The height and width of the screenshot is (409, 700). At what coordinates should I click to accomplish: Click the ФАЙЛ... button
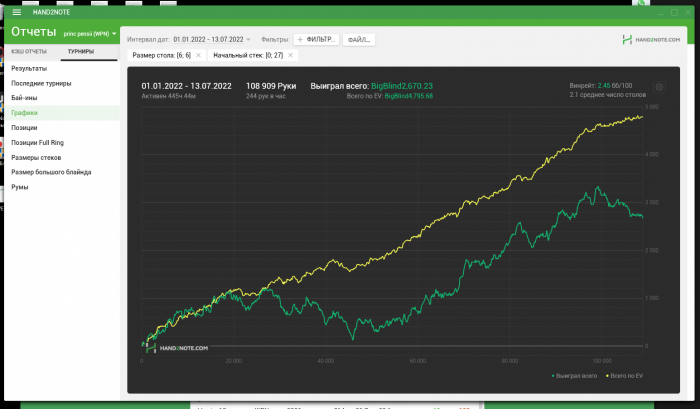click(358, 39)
